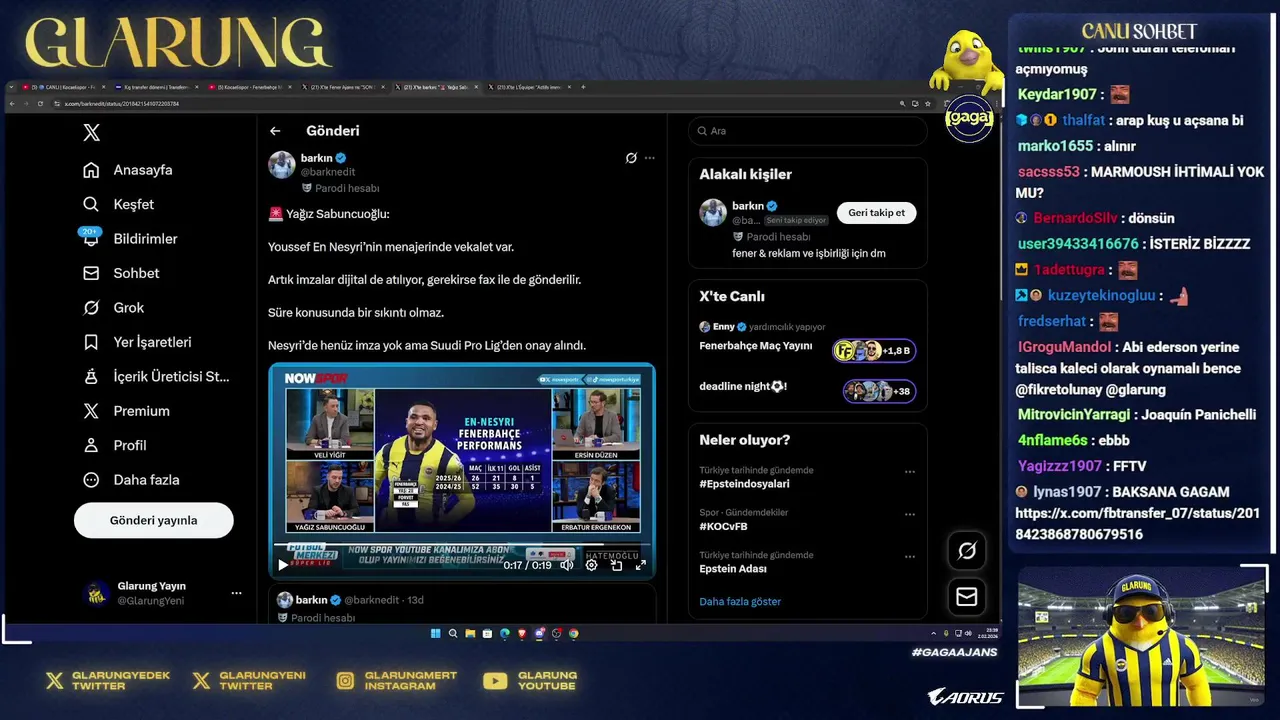Open options dots for Epstein Adası trend

pos(910,557)
